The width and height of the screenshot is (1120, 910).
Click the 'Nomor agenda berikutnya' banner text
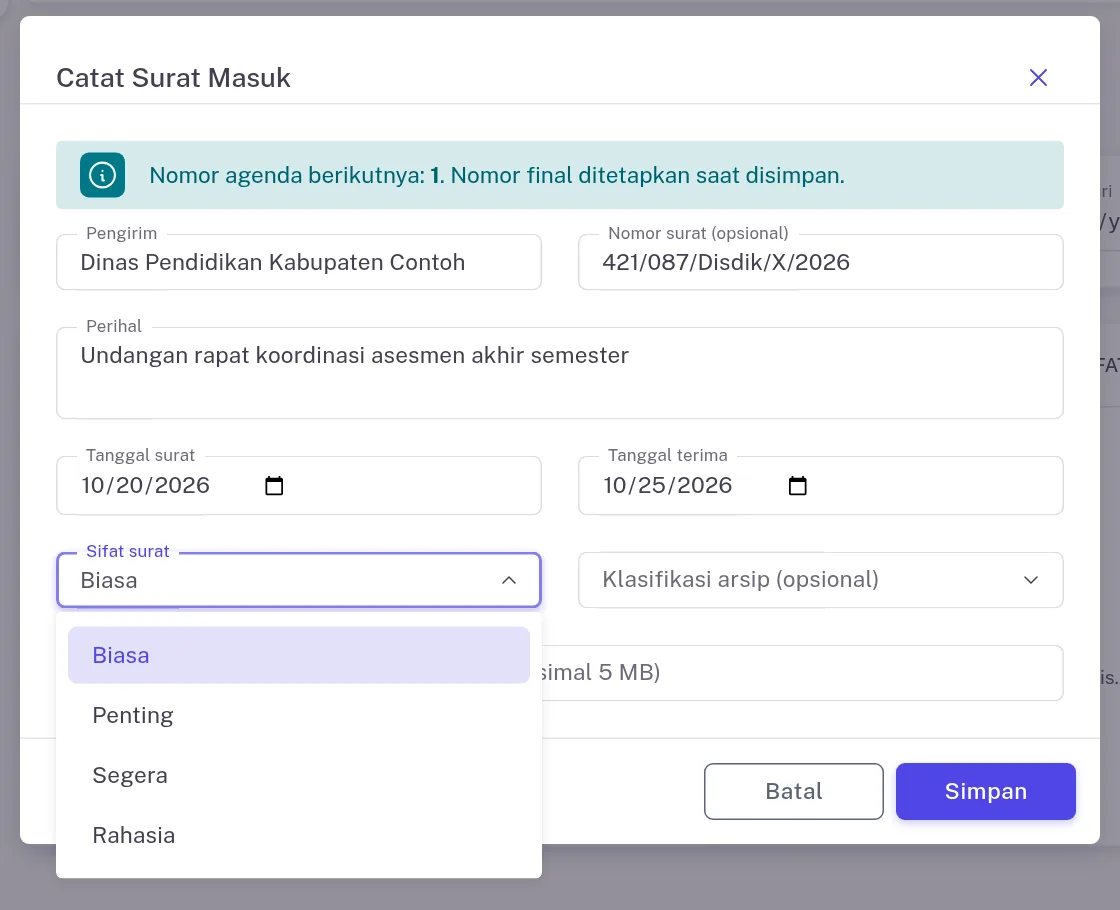point(496,175)
